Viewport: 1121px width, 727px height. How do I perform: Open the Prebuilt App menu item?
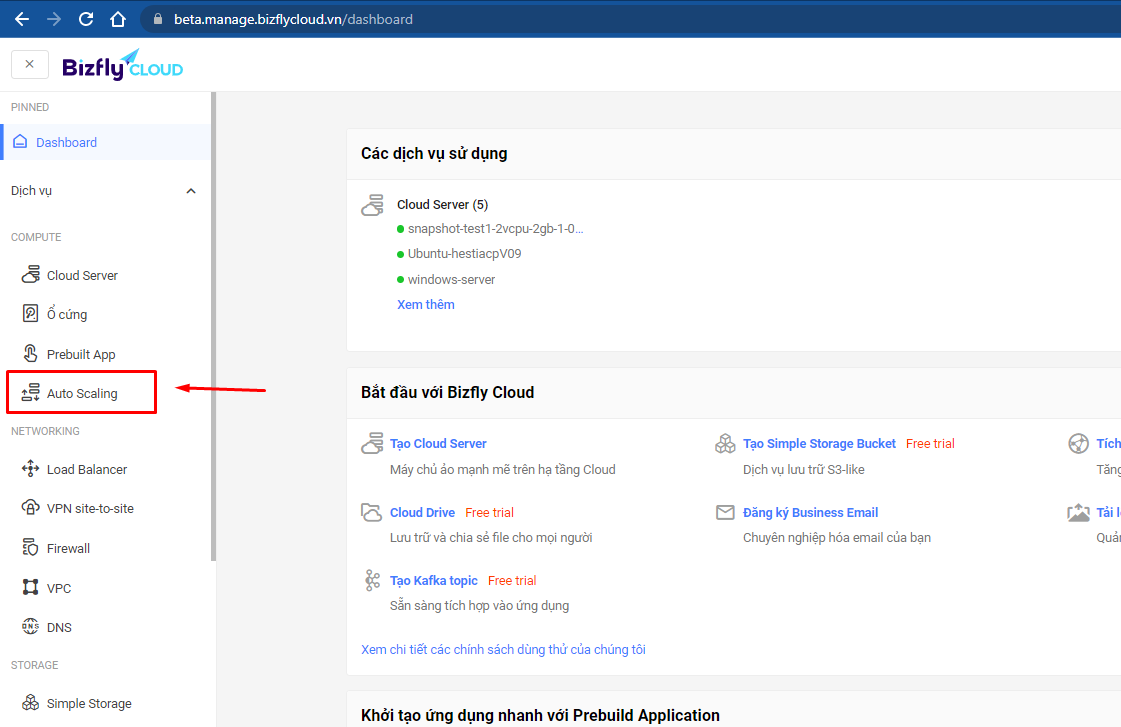coord(81,355)
